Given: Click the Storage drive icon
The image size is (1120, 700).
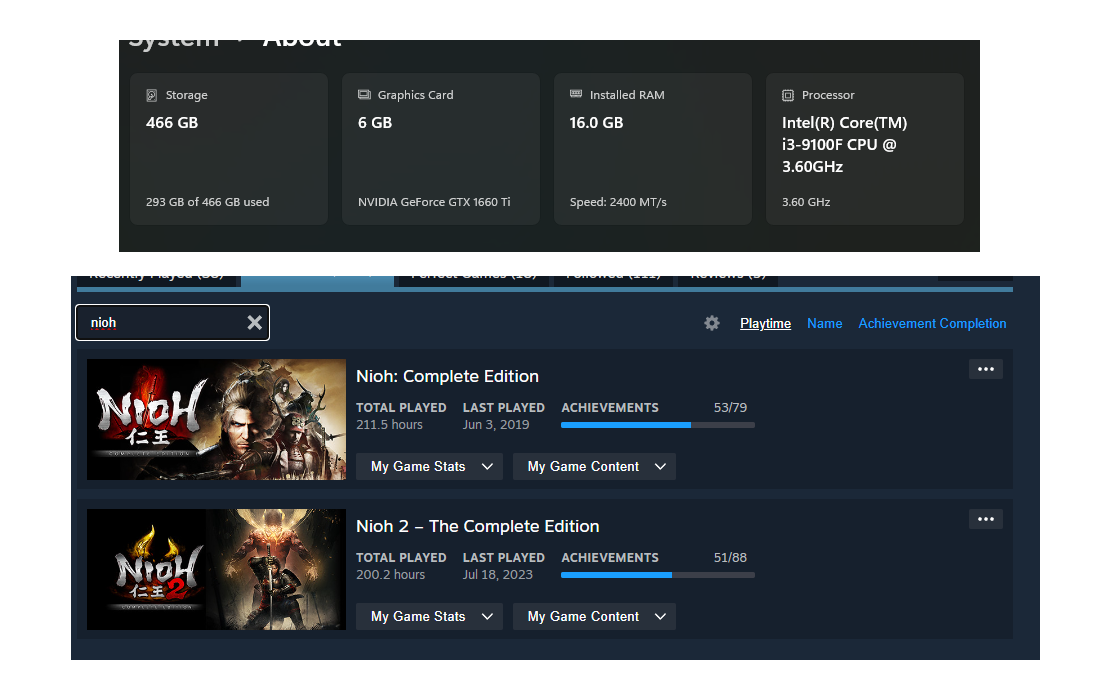Looking at the screenshot, I should tap(151, 95).
